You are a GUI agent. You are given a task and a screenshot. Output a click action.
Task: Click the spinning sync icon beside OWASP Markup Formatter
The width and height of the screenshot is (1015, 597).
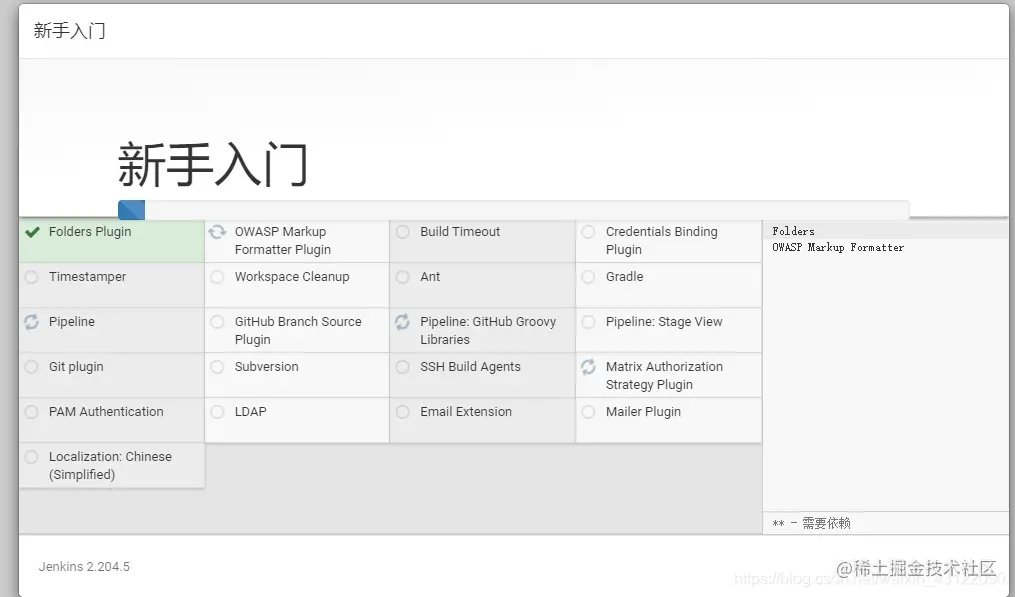217,232
